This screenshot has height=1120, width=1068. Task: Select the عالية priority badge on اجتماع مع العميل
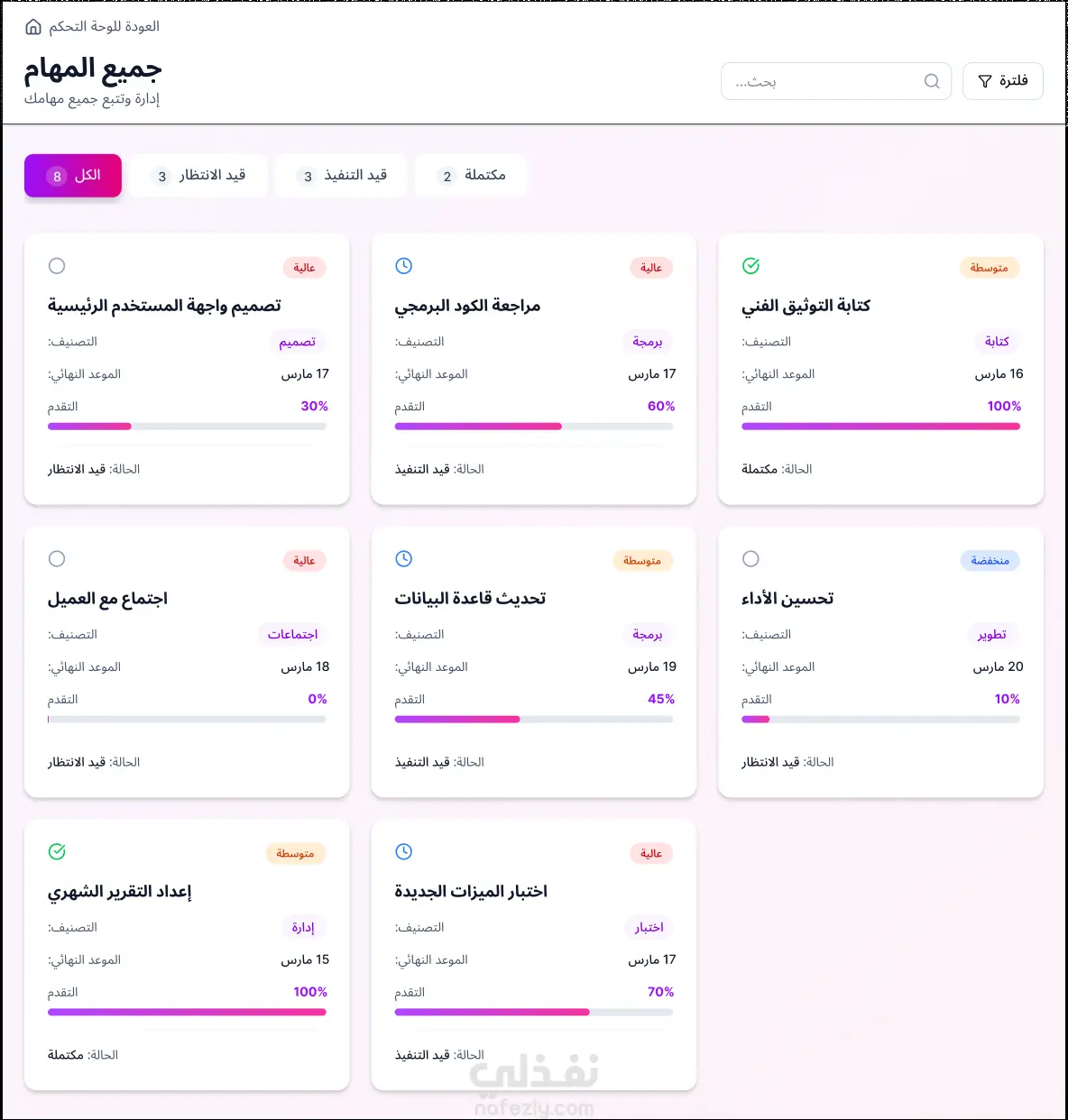pos(304,560)
